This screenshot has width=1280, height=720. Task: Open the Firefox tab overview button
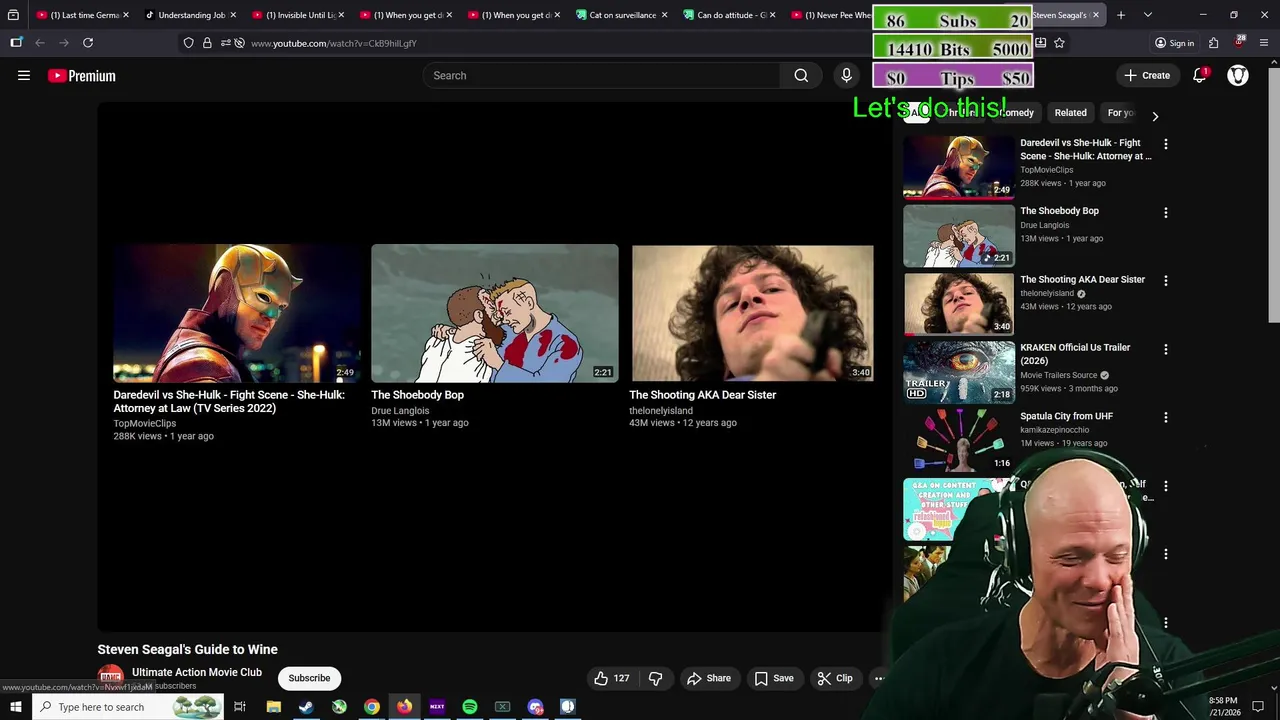tap(13, 15)
